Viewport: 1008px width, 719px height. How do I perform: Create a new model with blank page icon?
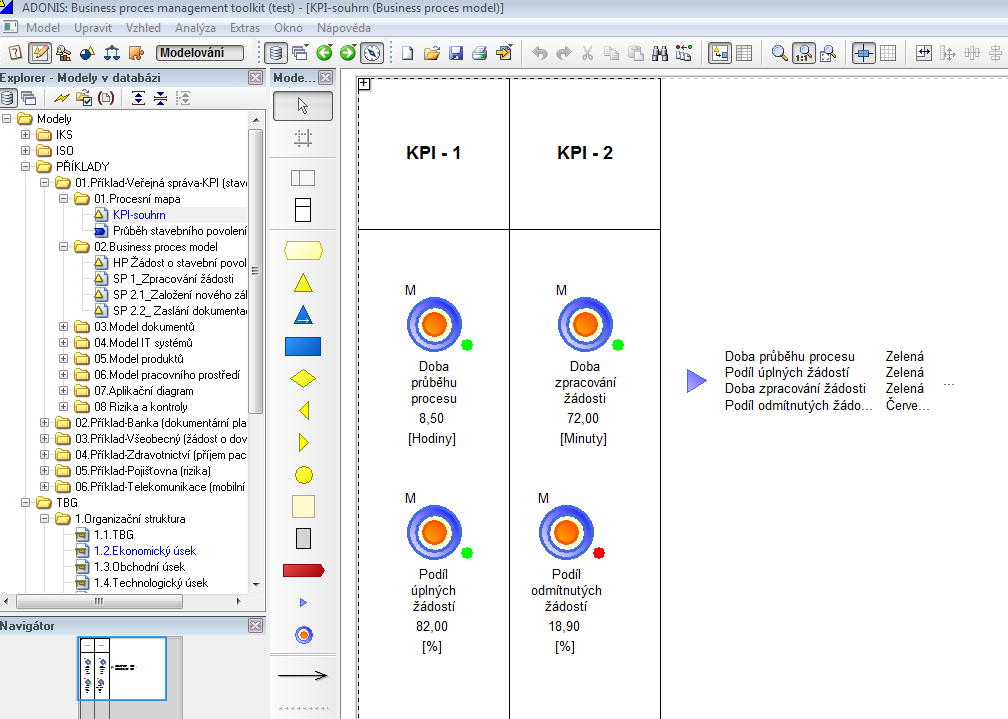click(408, 53)
